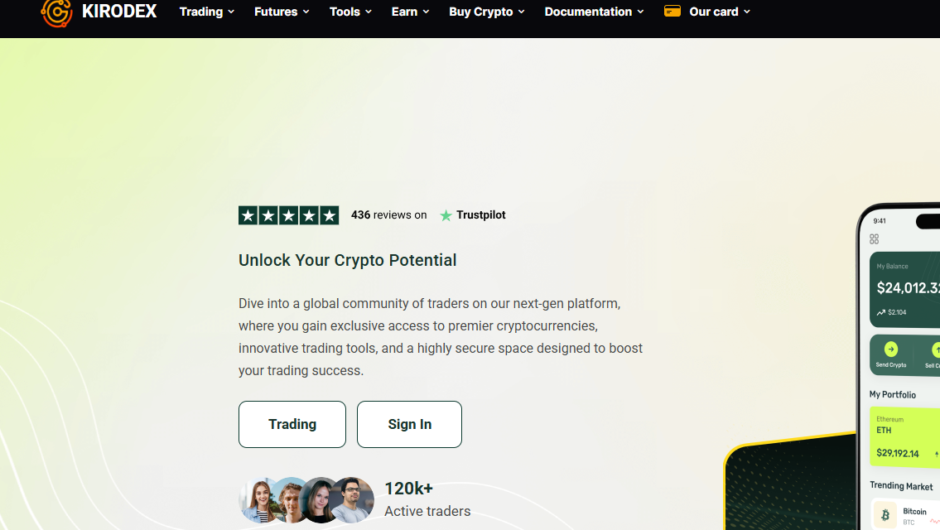Click the five-star rating badge
This screenshot has width=940, height=530.
click(288, 215)
